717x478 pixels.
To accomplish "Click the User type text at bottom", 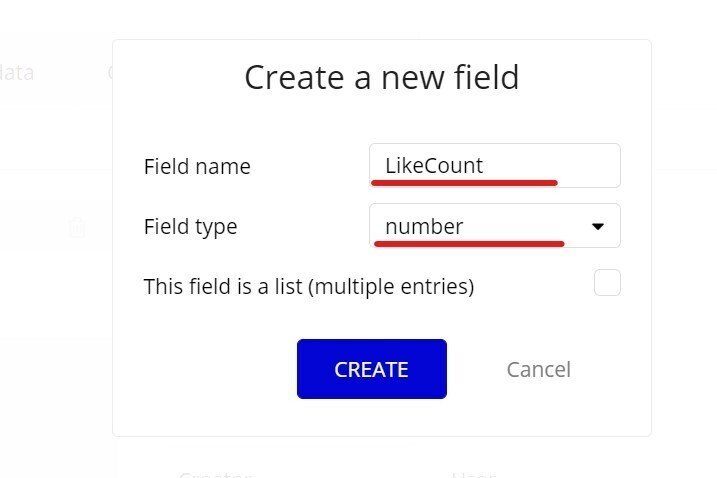I will pos(473,474).
